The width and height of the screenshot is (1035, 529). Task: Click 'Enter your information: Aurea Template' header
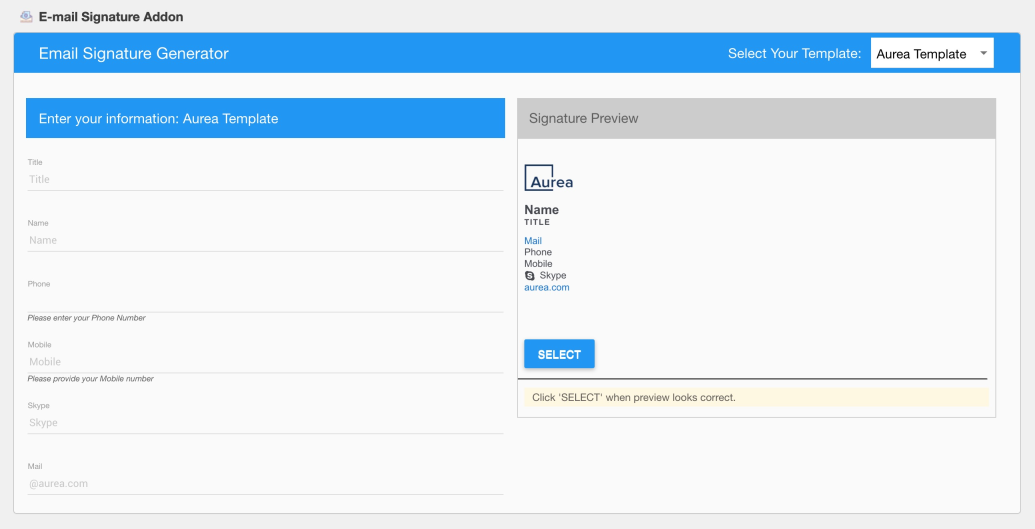265,118
